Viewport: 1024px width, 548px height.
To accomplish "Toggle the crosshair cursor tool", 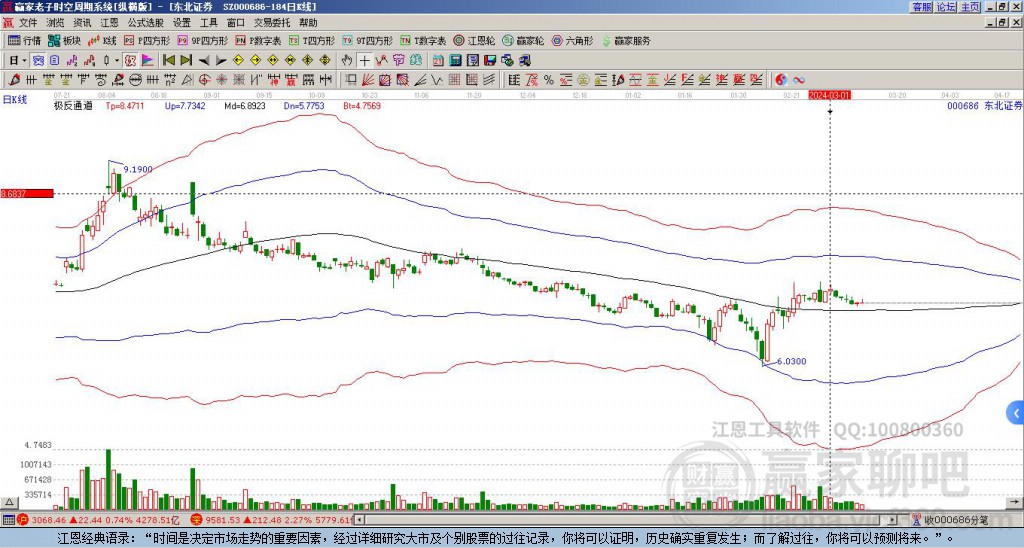I will [x=364, y=61].
